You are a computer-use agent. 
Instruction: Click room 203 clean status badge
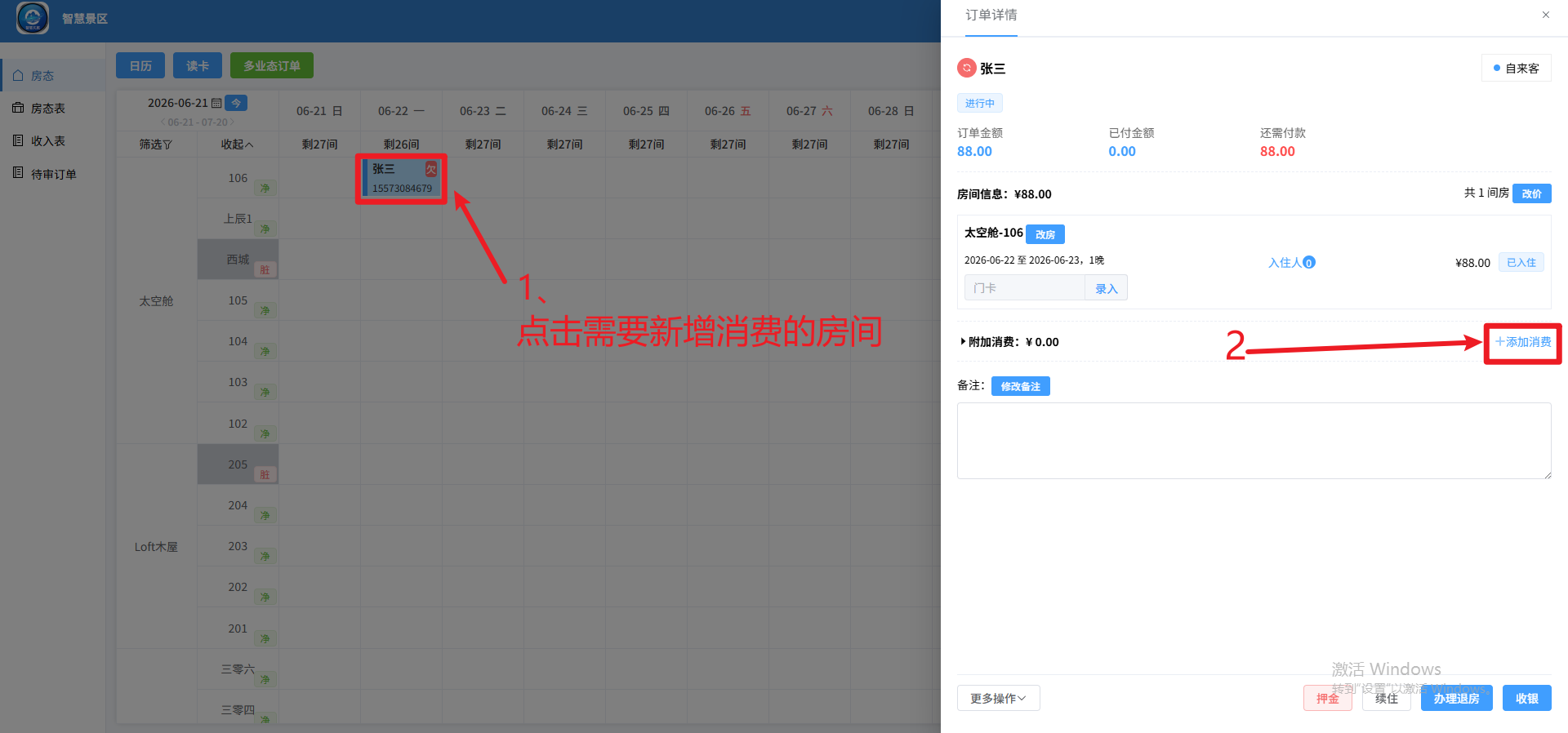265,557
